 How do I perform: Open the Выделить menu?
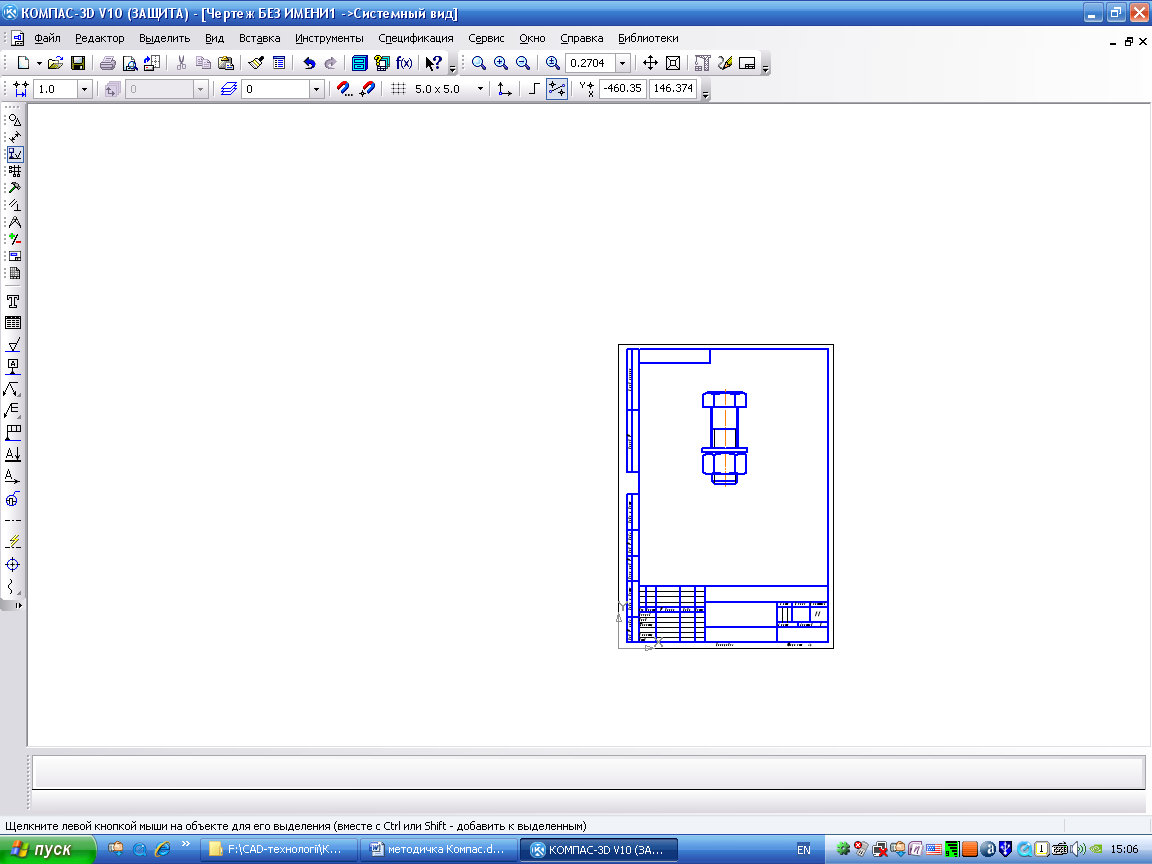(x=164, y=38)
